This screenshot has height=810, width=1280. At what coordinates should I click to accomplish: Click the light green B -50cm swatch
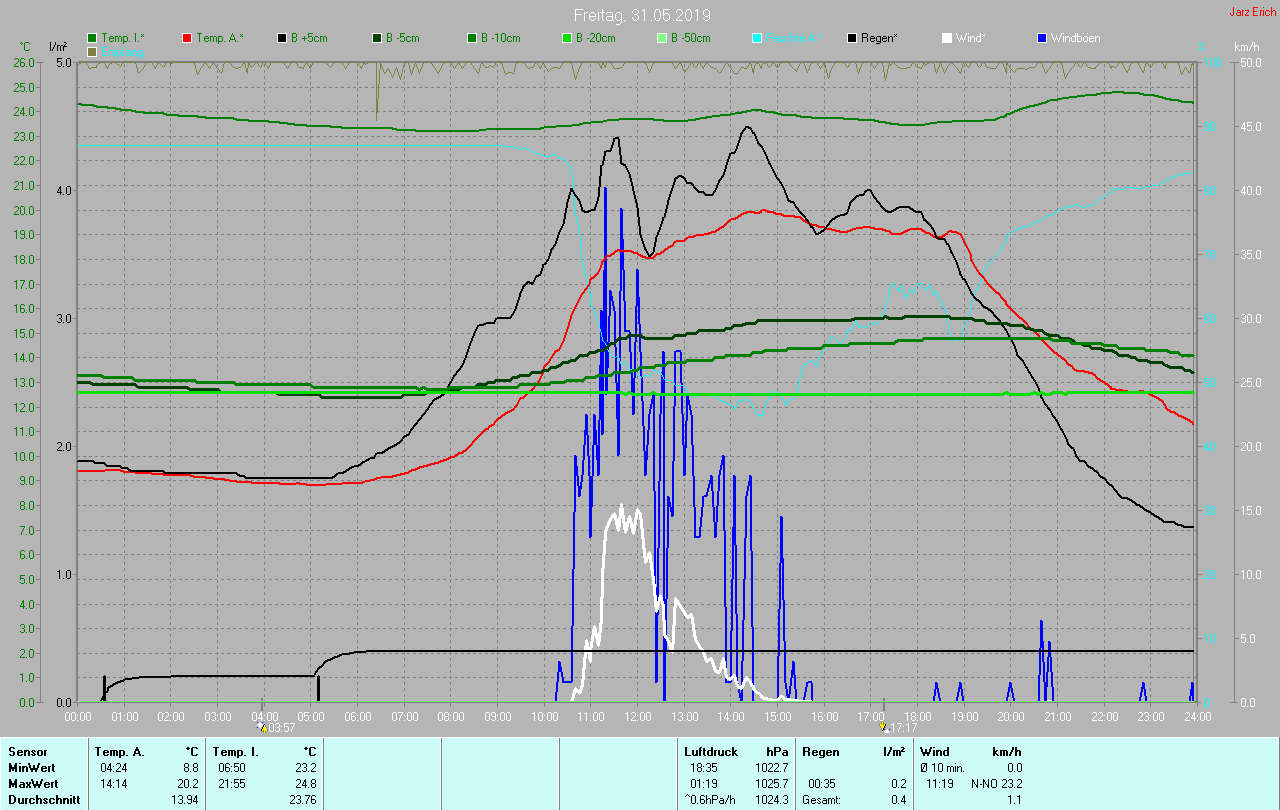click(x=662, y=38)
